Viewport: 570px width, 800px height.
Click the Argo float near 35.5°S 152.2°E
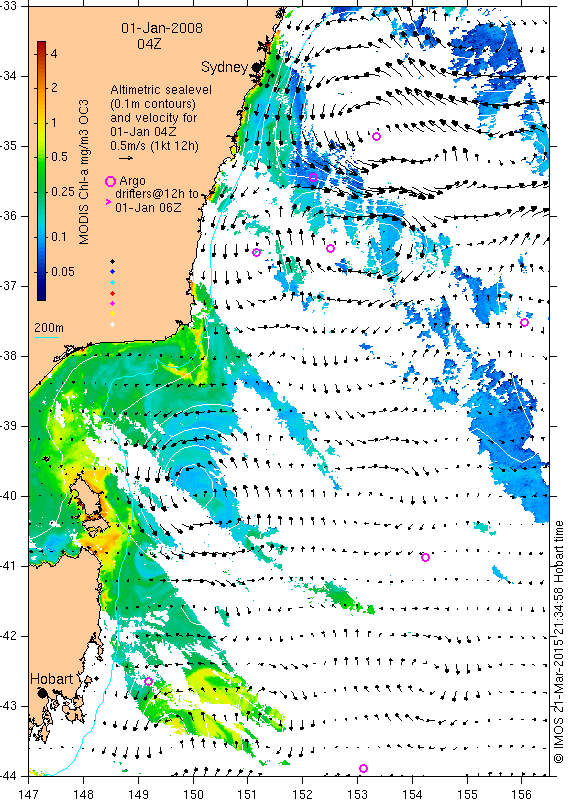pyautogui.click(x=313, y=177)
